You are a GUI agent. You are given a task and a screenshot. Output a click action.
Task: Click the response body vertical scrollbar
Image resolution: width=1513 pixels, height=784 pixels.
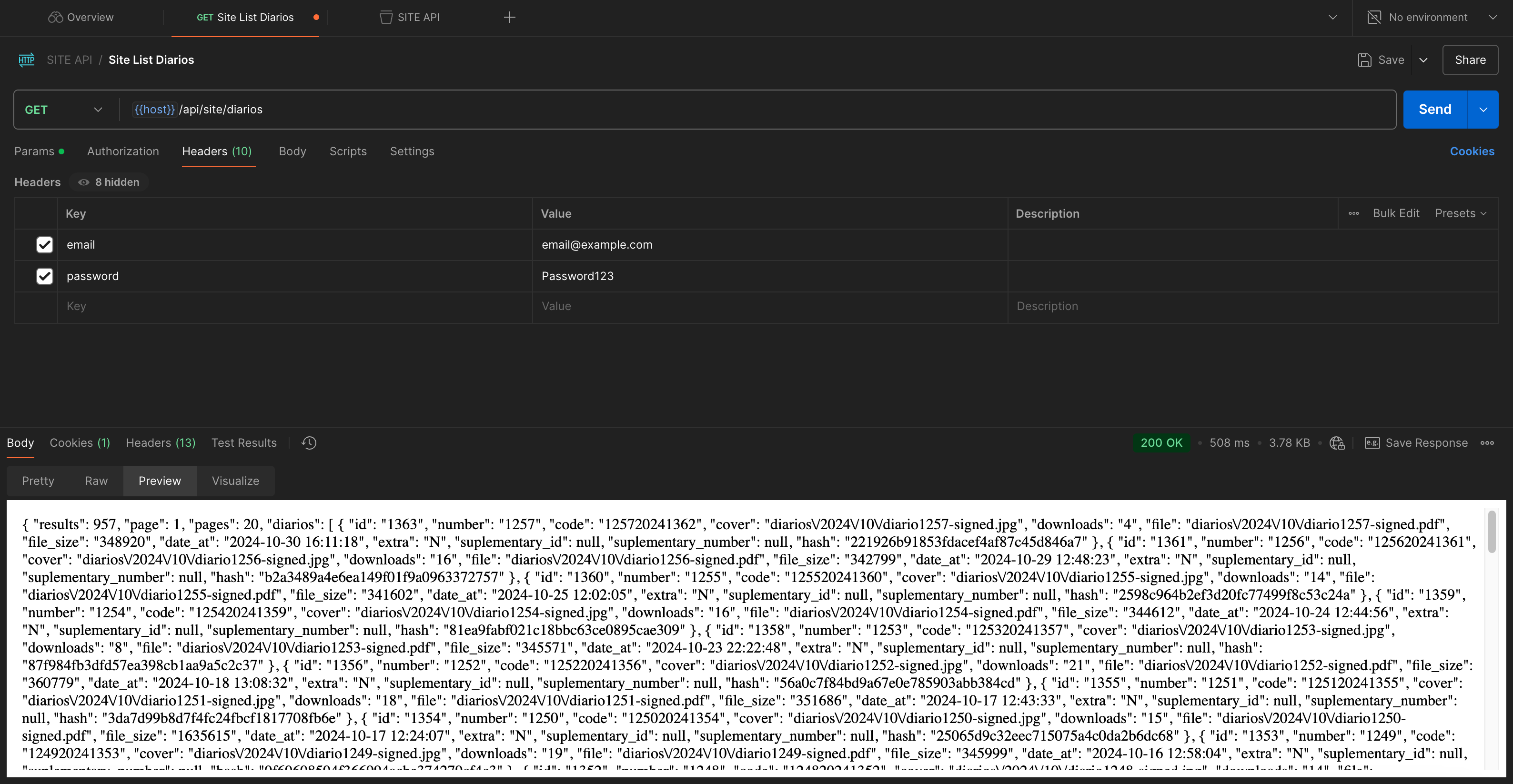(1491, 532)
